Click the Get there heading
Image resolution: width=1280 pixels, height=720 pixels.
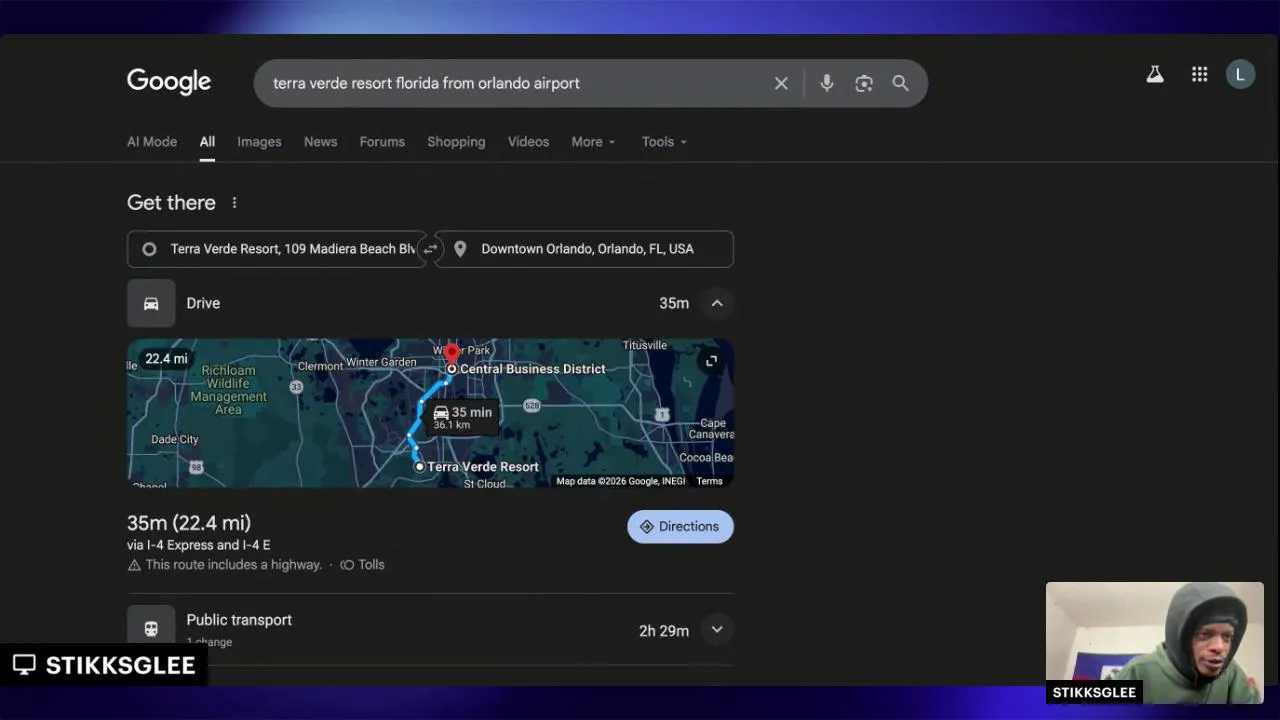tap(171, 203)
